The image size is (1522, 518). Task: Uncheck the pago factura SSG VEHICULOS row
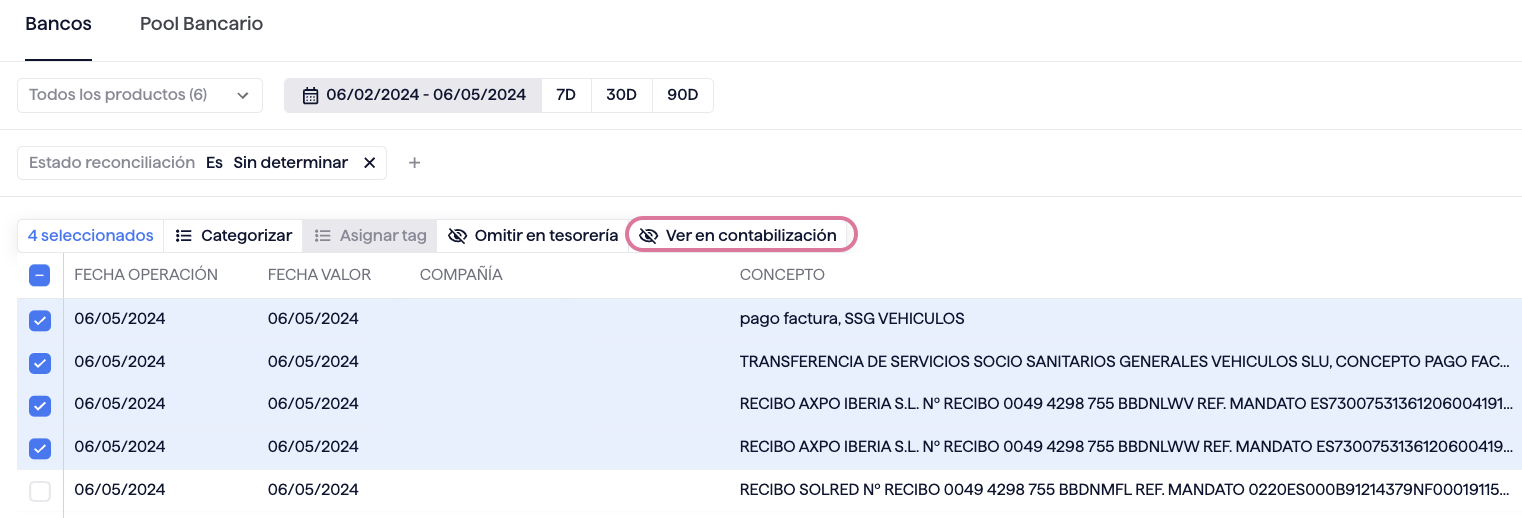click(40, 320)
